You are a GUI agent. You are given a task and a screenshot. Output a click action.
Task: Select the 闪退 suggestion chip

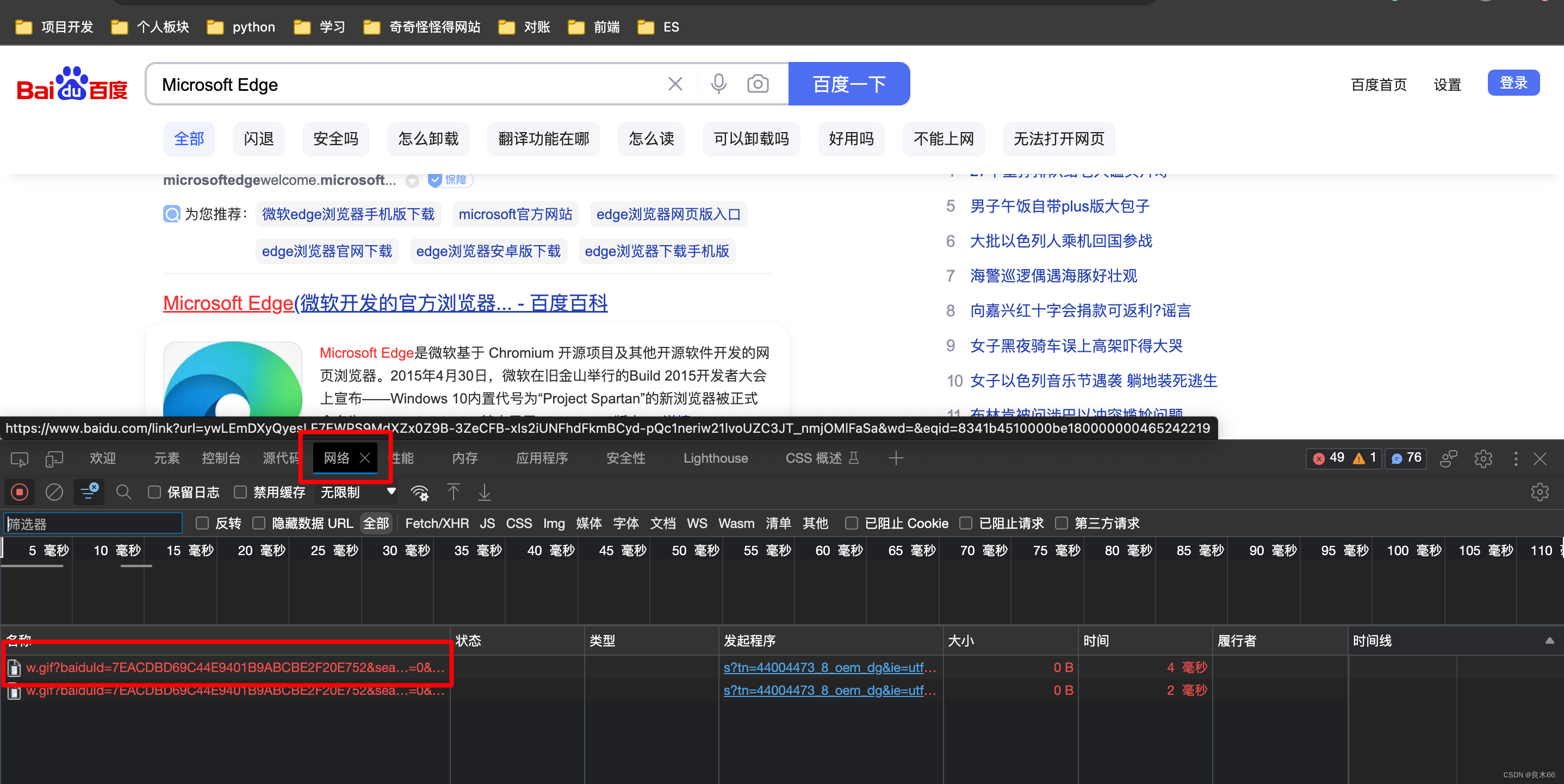click(259, 139)
